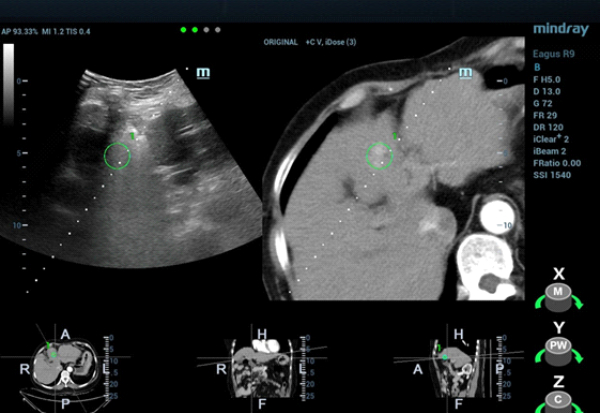
Task: Click the m orientation marker on CT image
Action: tap(465, 73)
